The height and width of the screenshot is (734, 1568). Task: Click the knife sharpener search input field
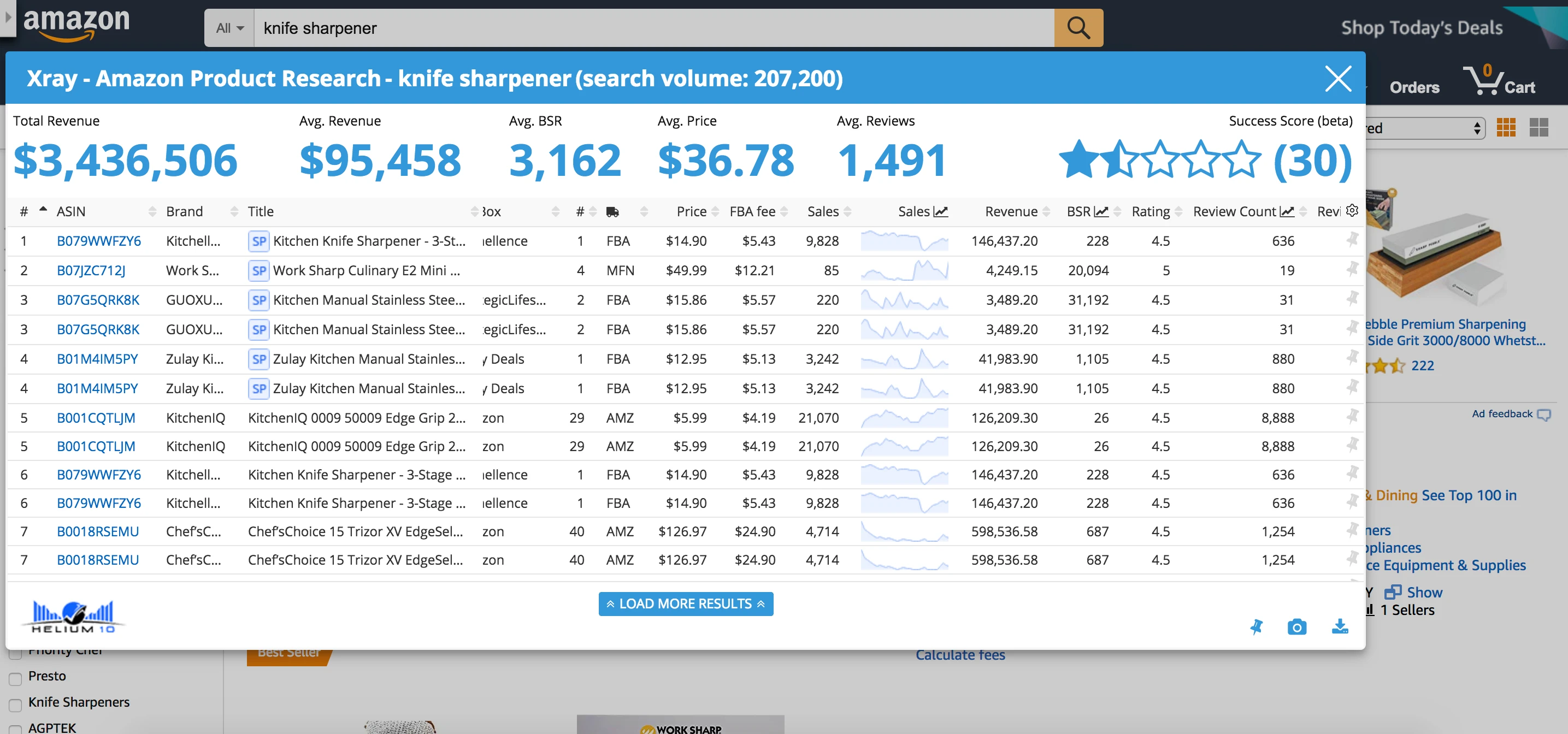[654, 28]
